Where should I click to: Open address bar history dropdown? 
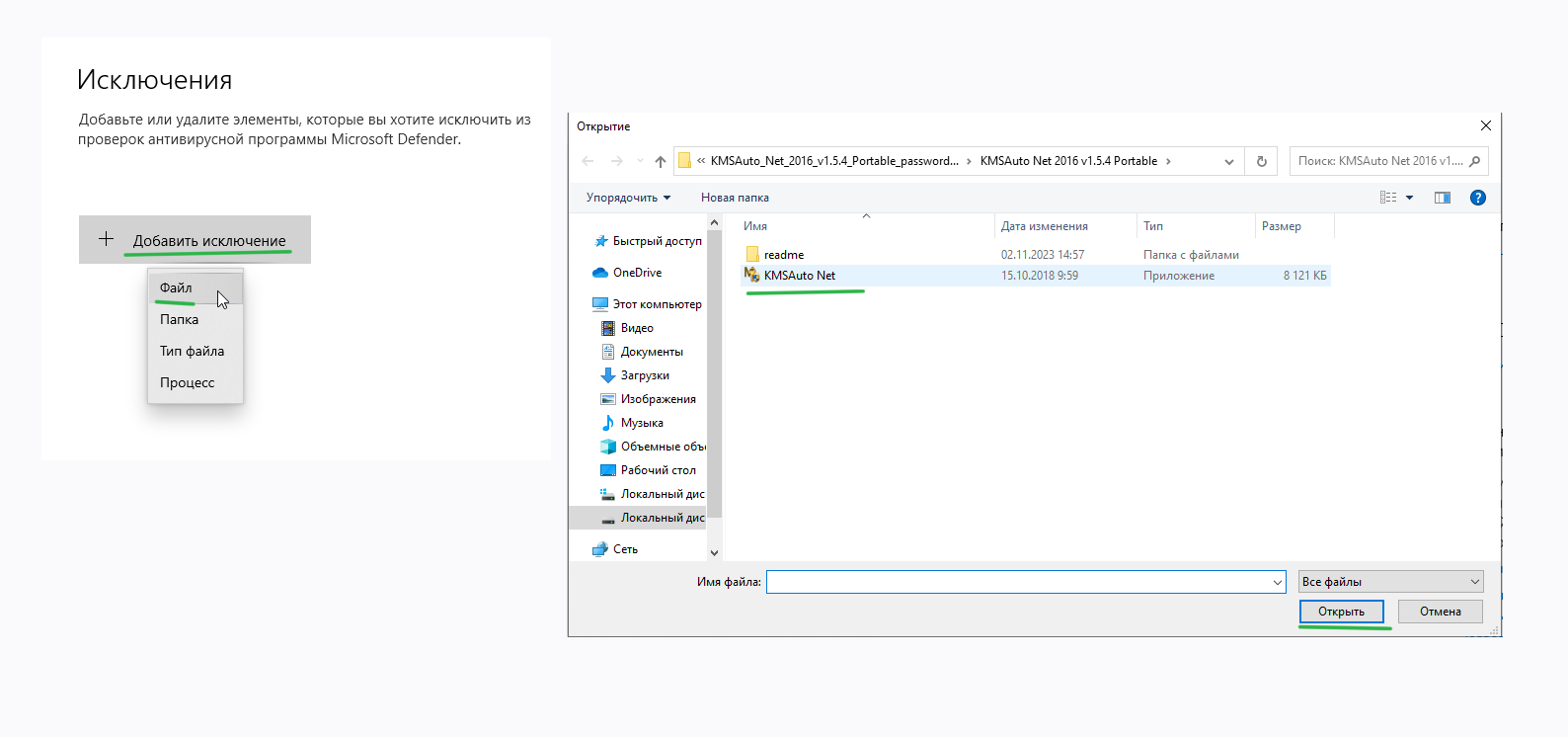tap(1229, 161)
